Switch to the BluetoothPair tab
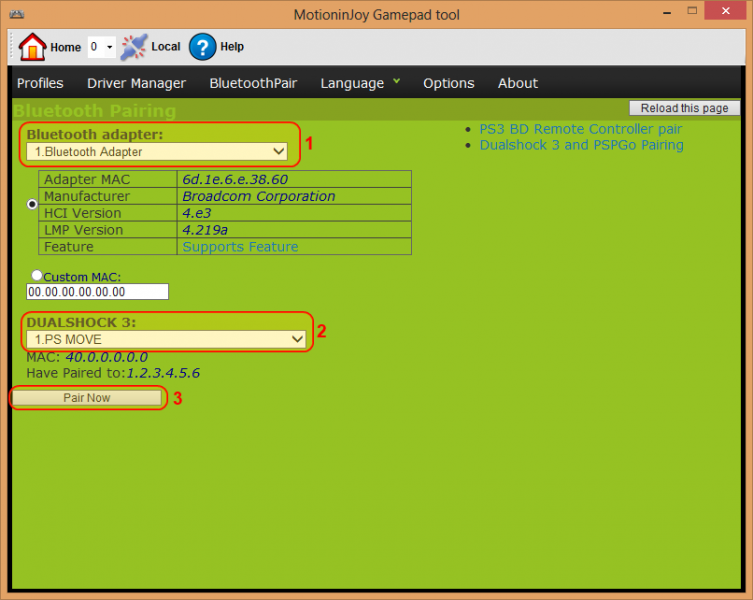Image resolution: width=753 pixels, height=600 pixels. tap(253, 83)
